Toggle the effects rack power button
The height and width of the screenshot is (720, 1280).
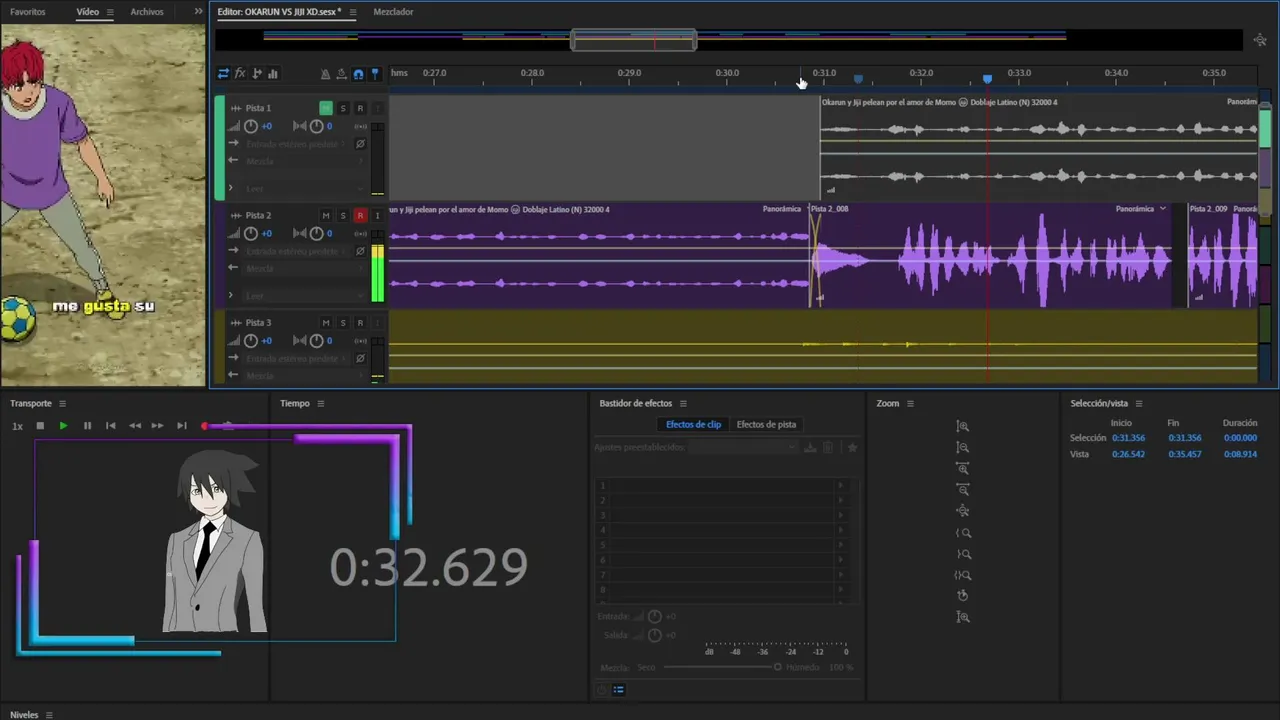click(601, 689)
